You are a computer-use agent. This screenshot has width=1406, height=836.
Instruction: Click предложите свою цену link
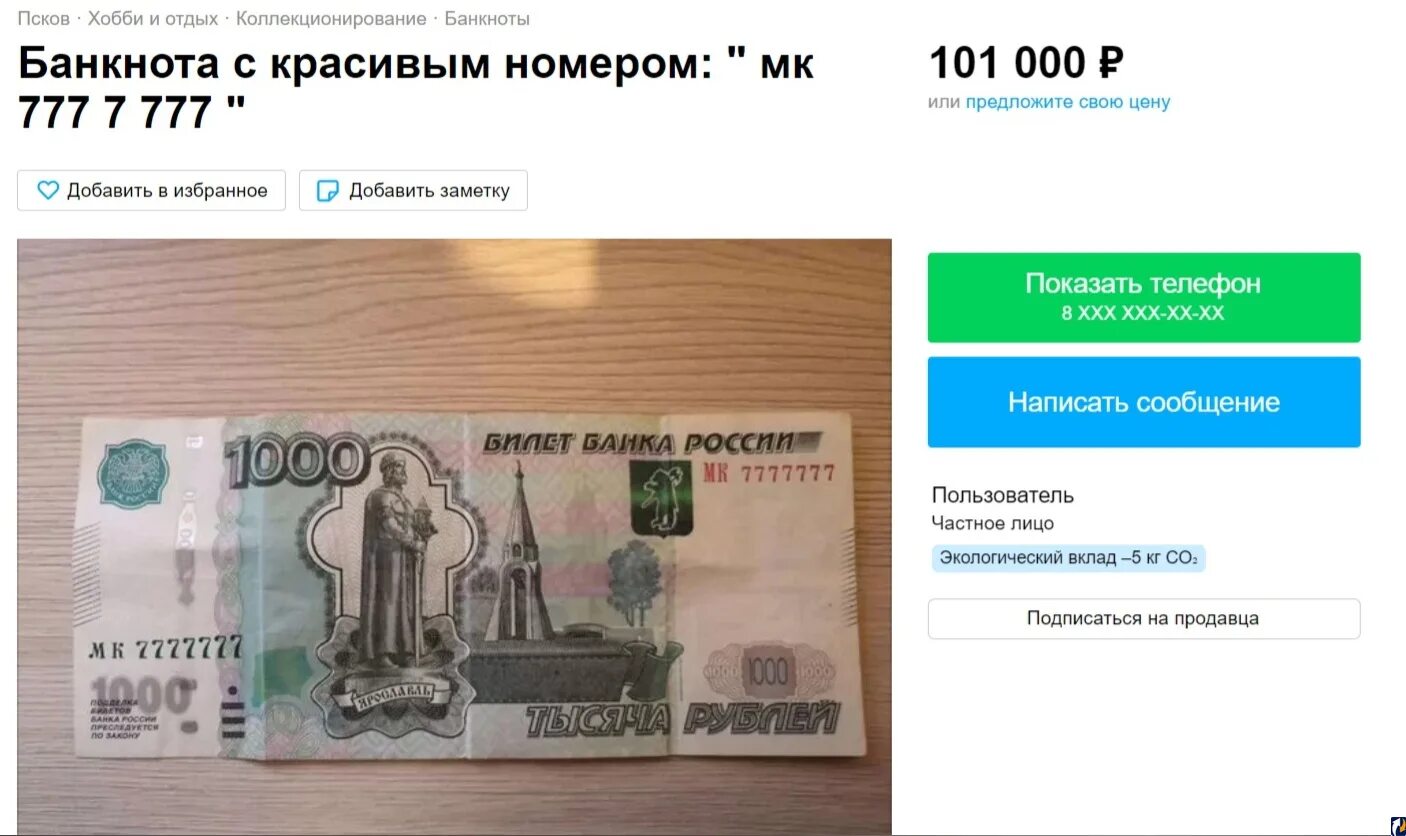pyautogui.click(x=1067, y=102)
